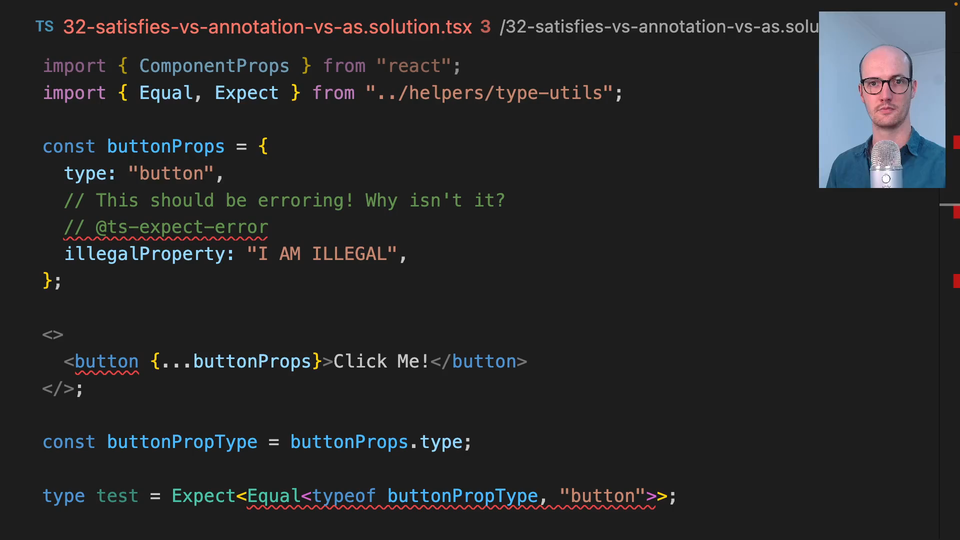Click the ComponentProps import name
Screen dimensions: 960x540
(x=214, y=66)
